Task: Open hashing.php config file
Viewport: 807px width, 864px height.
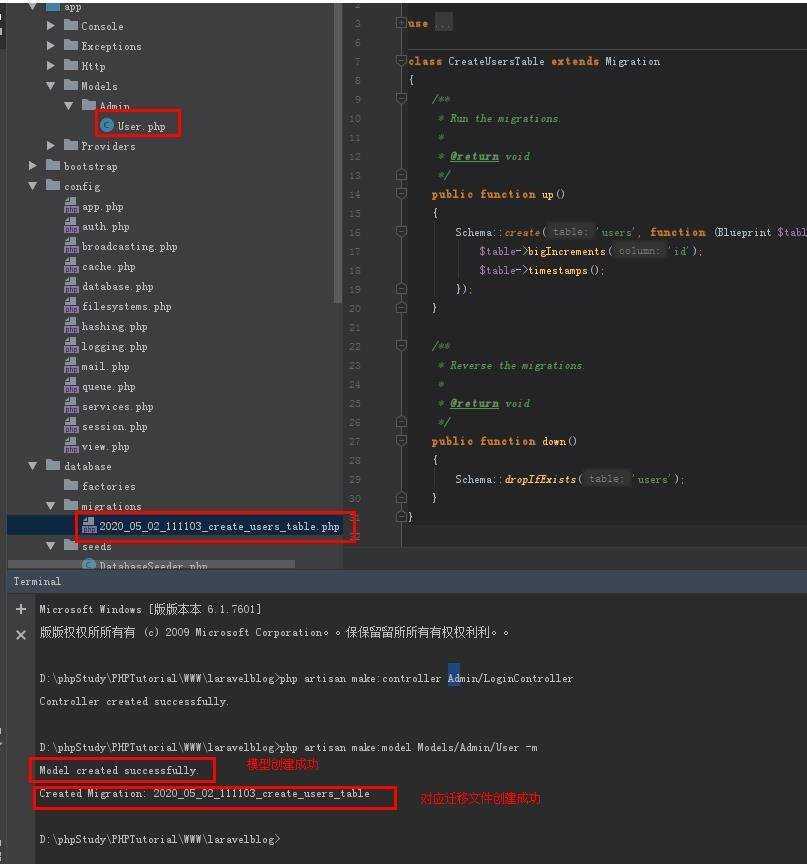Action: coord(115,327)
